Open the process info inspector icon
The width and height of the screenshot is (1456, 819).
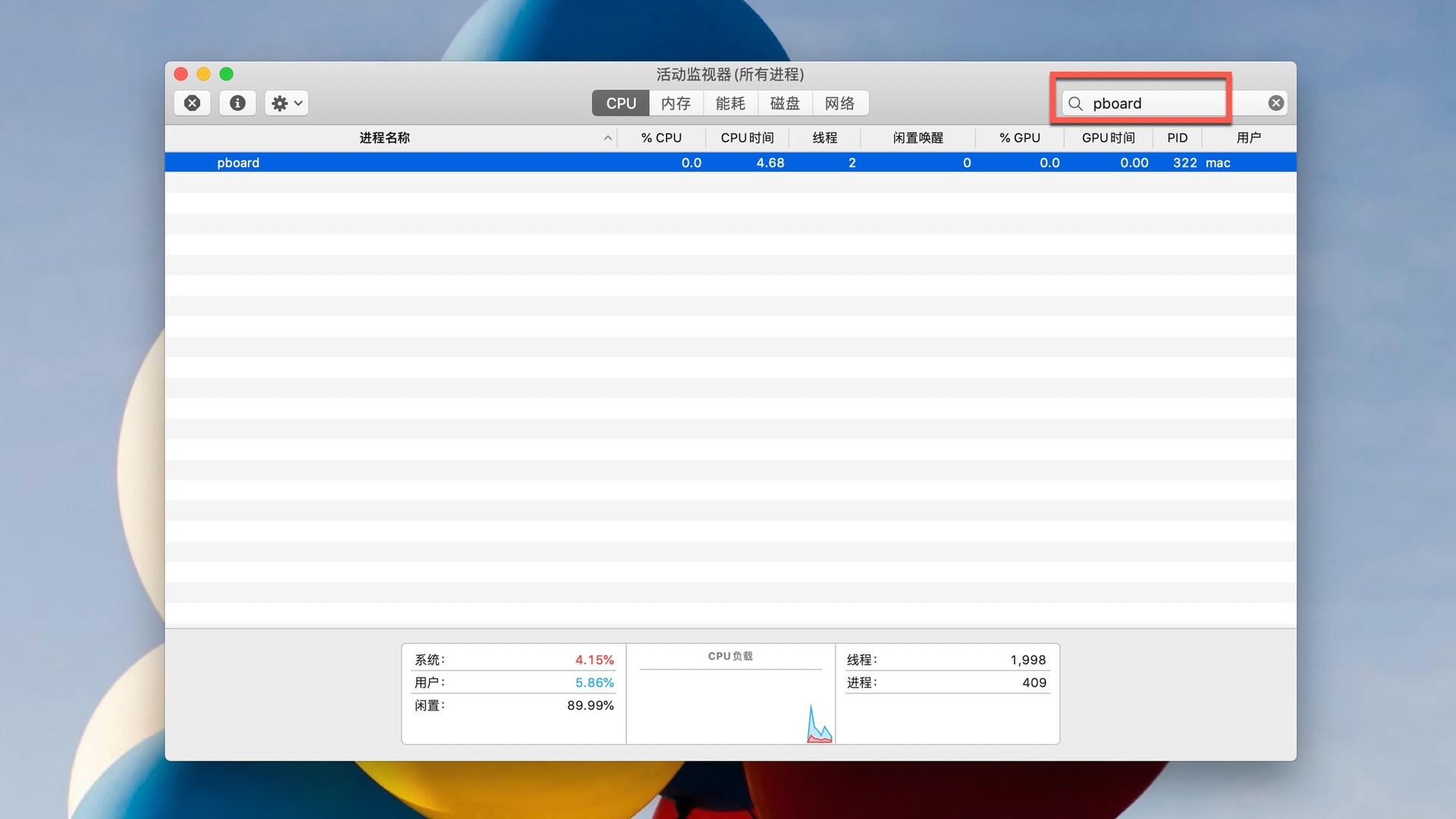coord(237,102)
